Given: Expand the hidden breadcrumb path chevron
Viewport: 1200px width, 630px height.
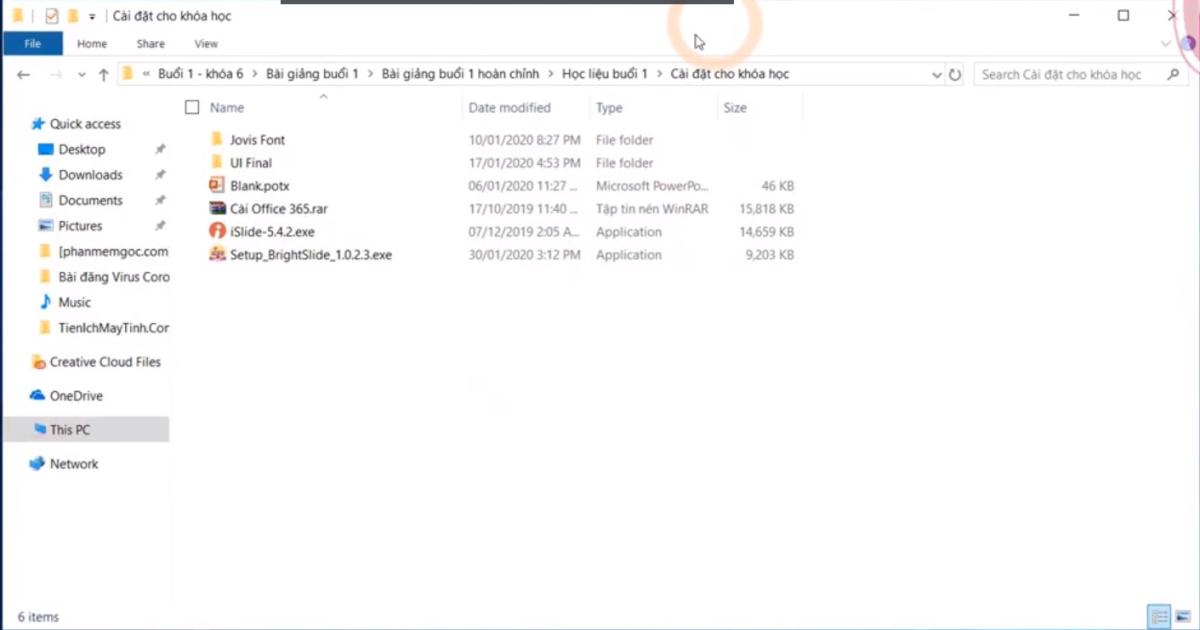Looking at the screenshot, I should click(x=147, y=74).
